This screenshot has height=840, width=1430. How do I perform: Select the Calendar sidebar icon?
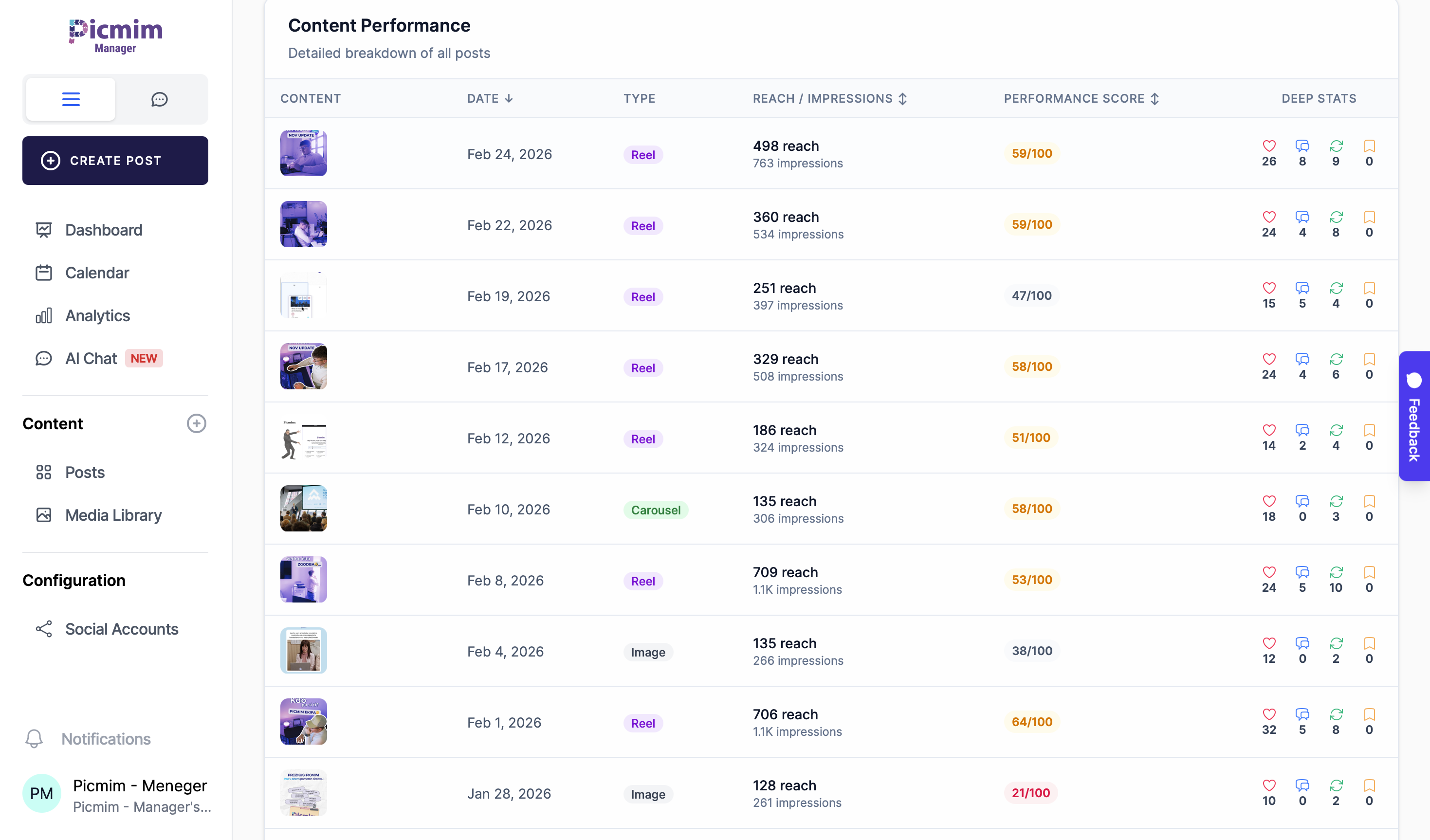[44, 273]
